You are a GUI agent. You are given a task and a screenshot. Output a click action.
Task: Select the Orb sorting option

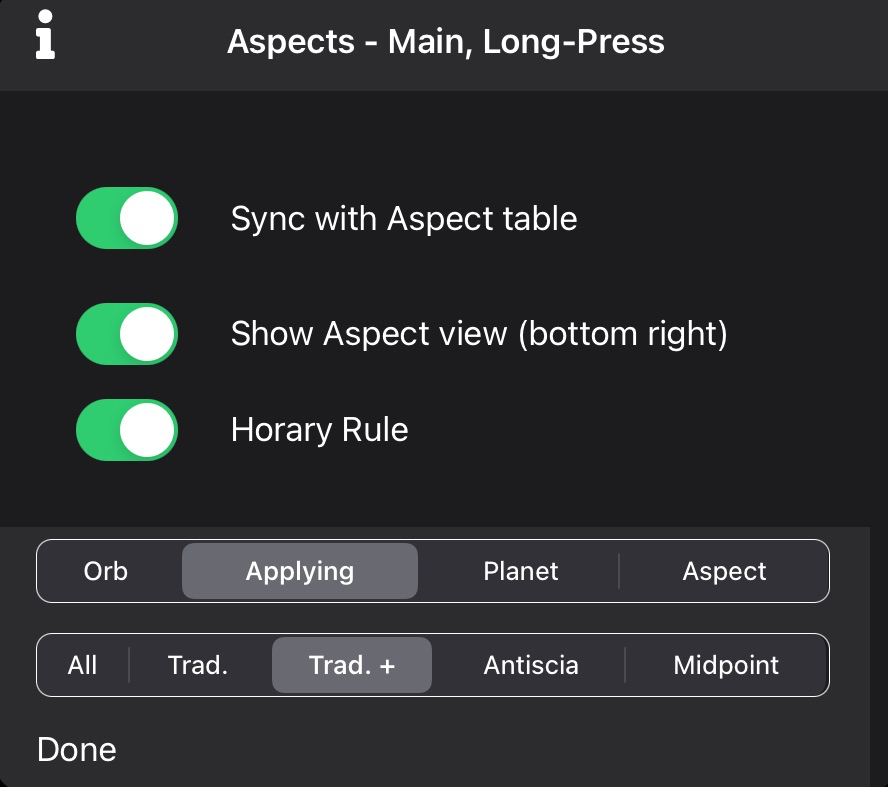coord(108,571)
